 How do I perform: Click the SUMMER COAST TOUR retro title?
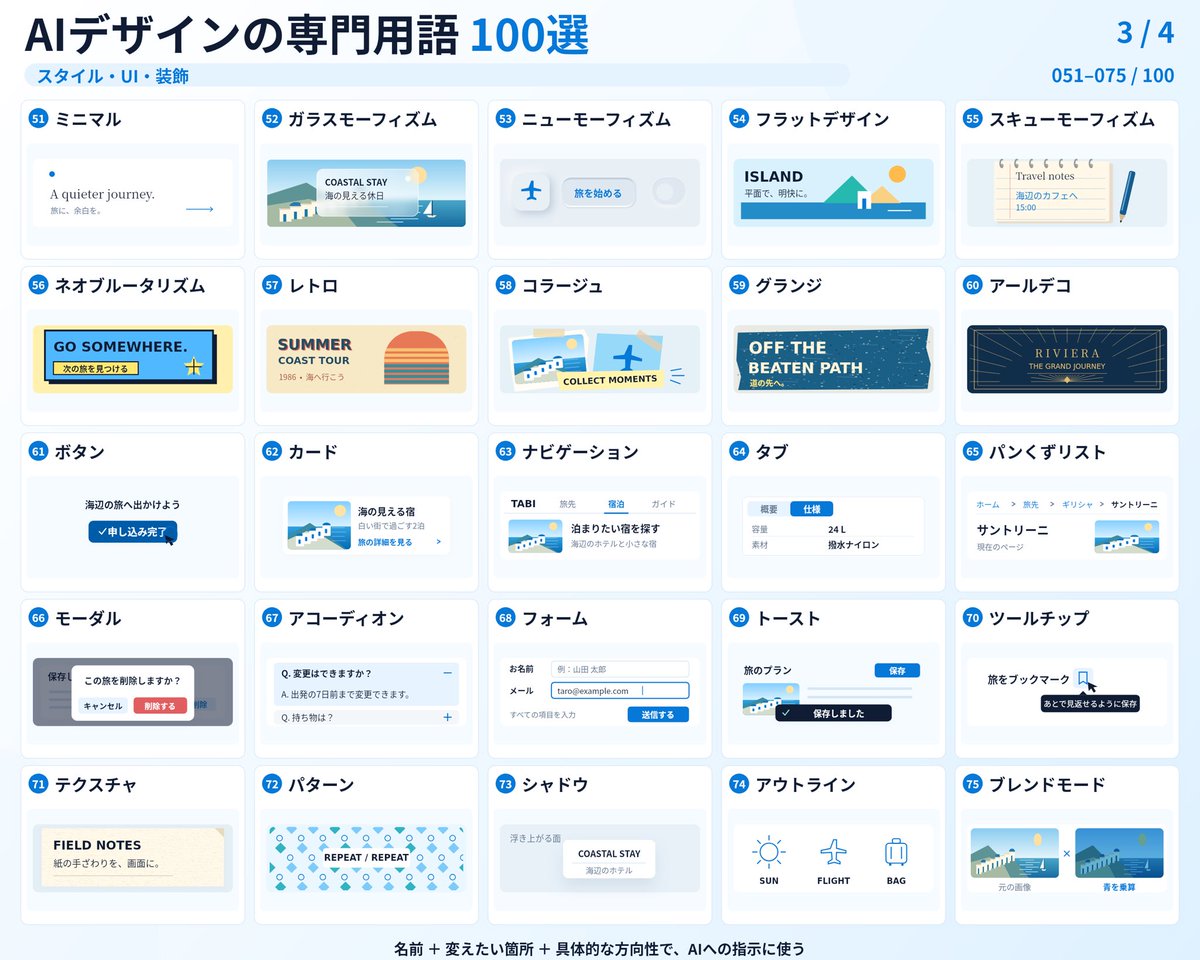[x=315, y=351]
